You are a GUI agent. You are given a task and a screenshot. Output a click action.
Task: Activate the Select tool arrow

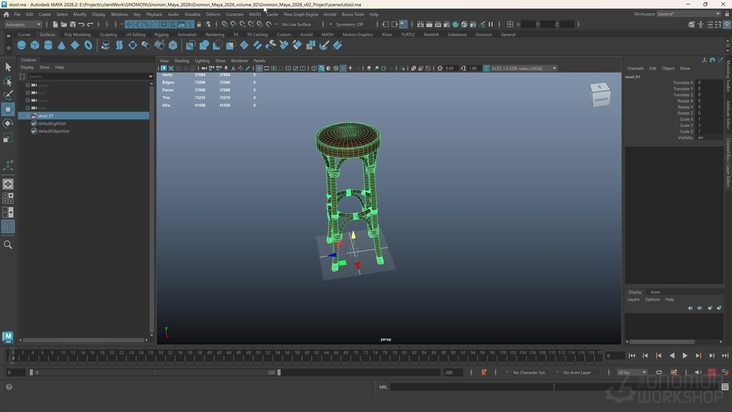pyautogui.click(x=8, y=67)
